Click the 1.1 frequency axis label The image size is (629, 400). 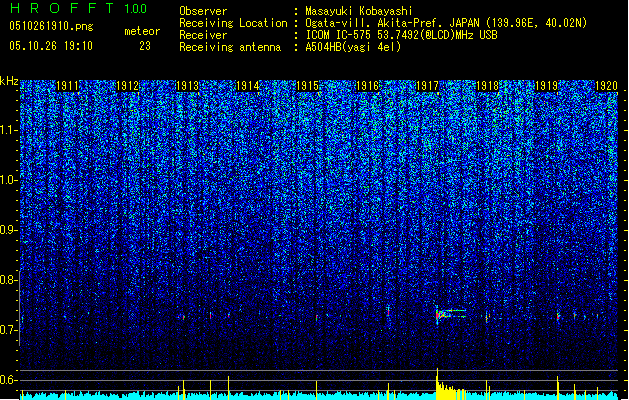coord(8,130)
